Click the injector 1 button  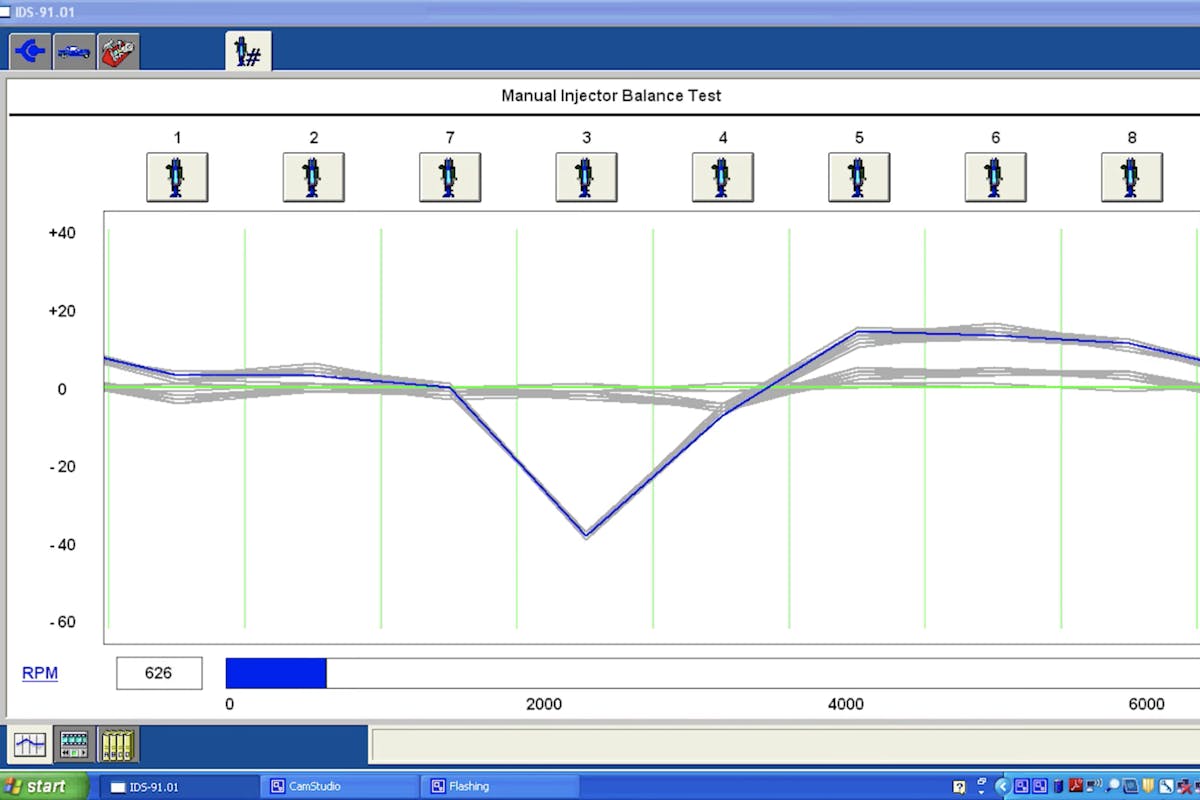(177, 177)
